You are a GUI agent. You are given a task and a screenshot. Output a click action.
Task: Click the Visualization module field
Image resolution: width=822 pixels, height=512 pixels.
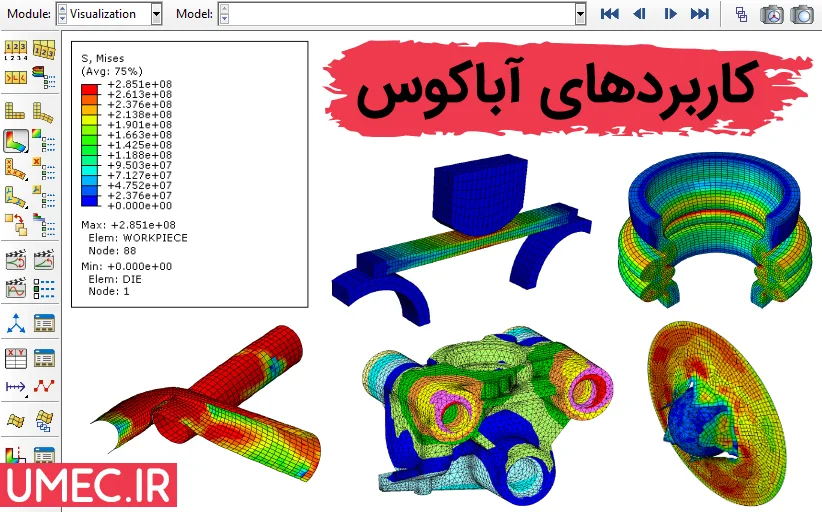109,14
